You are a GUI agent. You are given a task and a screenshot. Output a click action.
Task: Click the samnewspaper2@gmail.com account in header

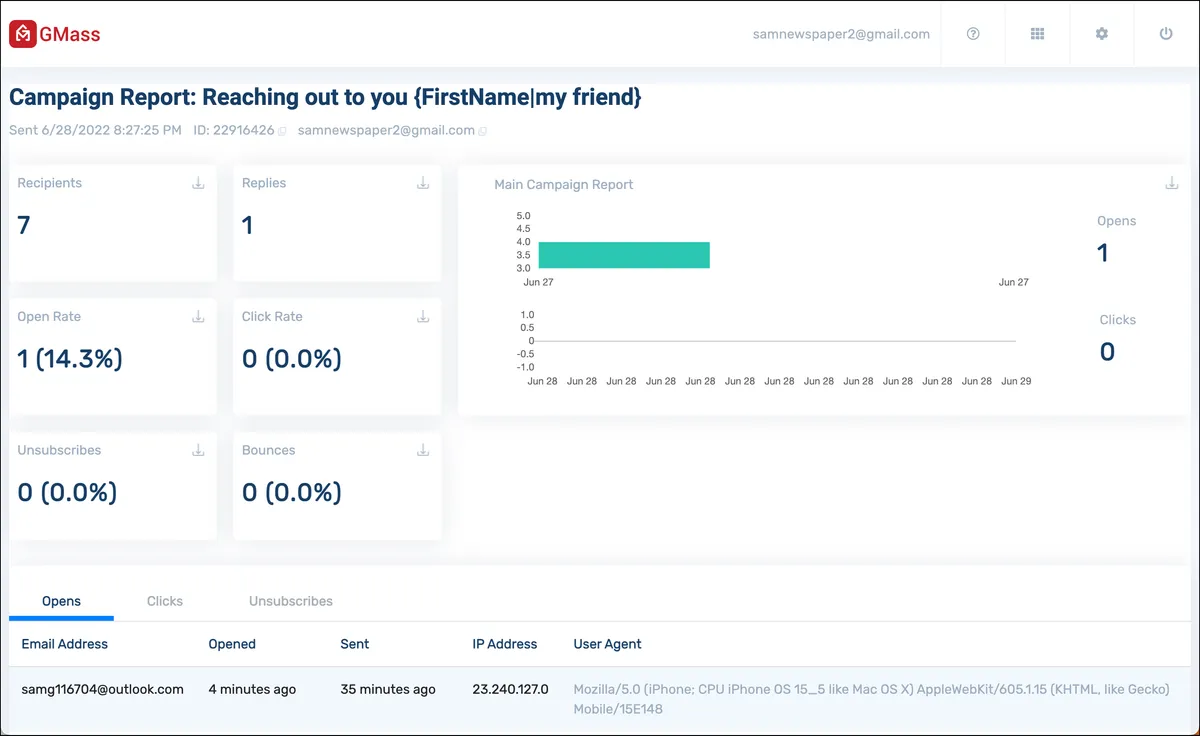point(841,34)
